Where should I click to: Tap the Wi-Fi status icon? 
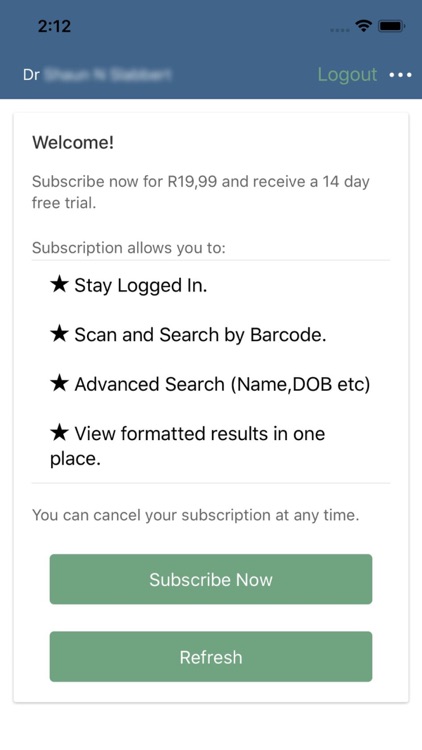coord(364,27)
